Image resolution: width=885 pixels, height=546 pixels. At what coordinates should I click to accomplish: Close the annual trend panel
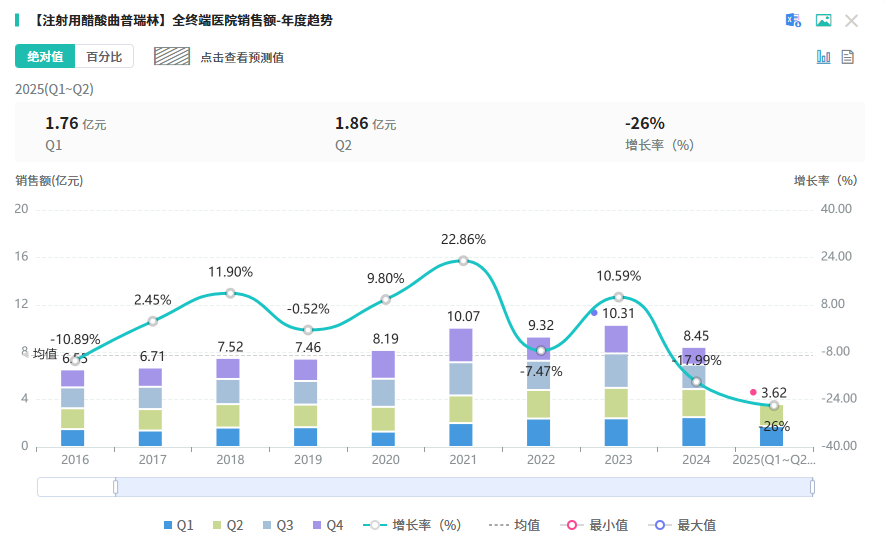coord(851,21)
